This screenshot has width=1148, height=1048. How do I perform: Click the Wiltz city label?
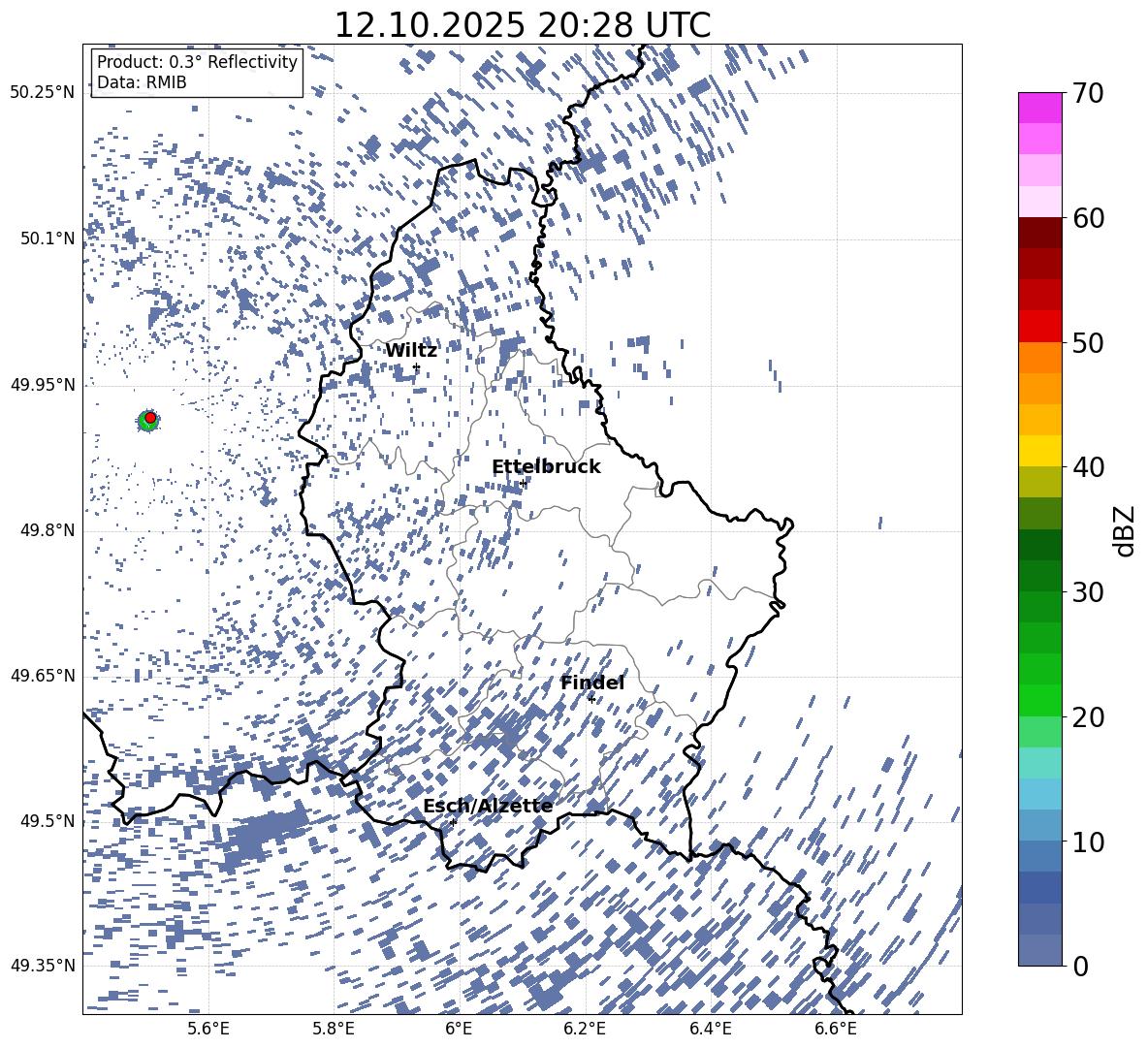(411, 351)
